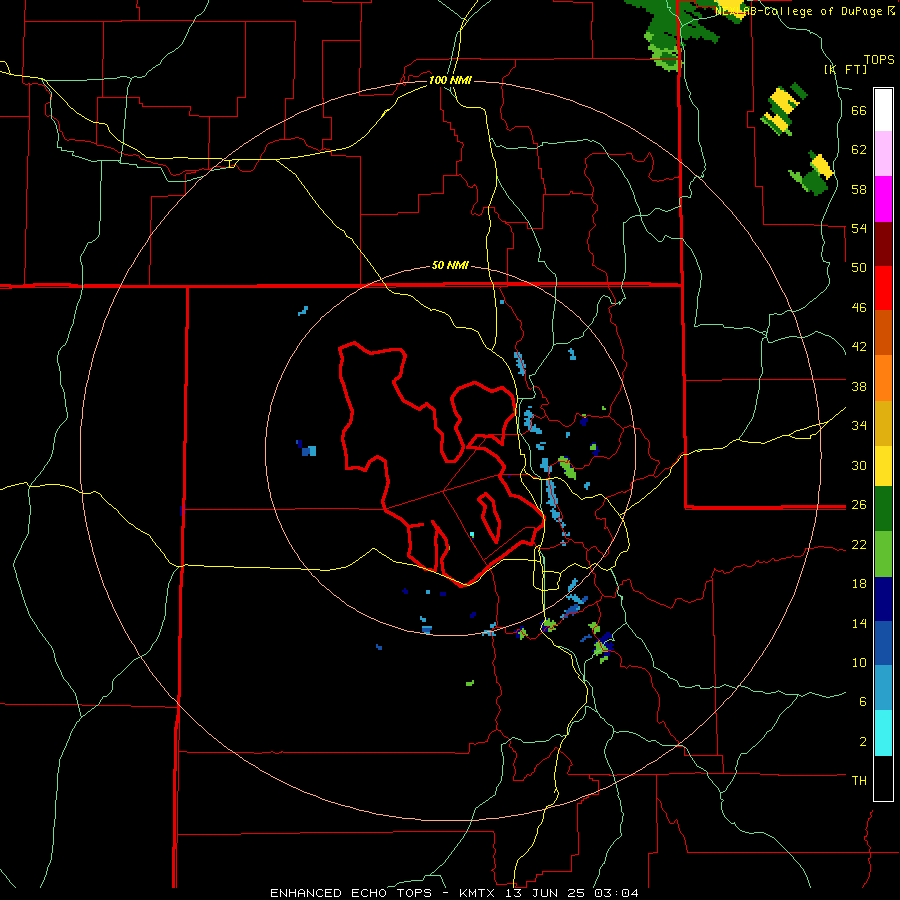Click the legend value "22"

[x=859, y=545]
